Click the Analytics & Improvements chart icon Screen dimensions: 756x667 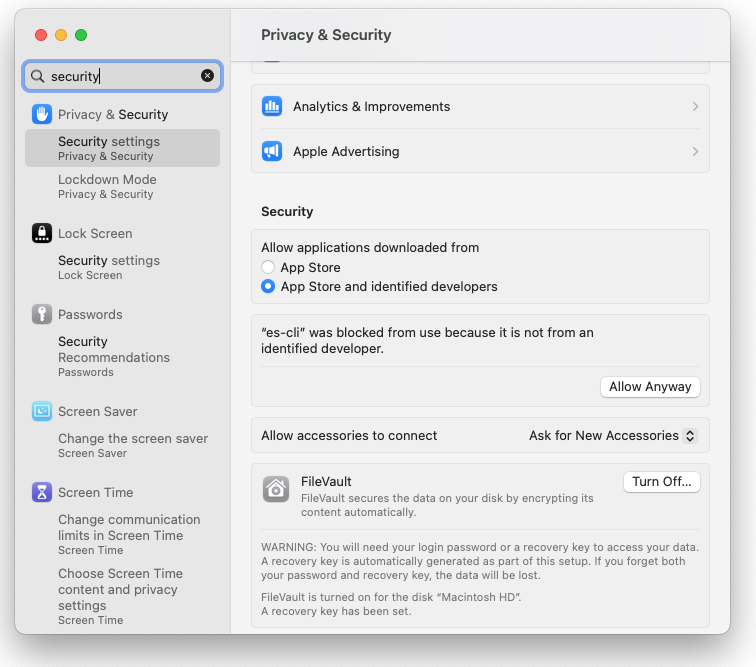tap(272, 107)
